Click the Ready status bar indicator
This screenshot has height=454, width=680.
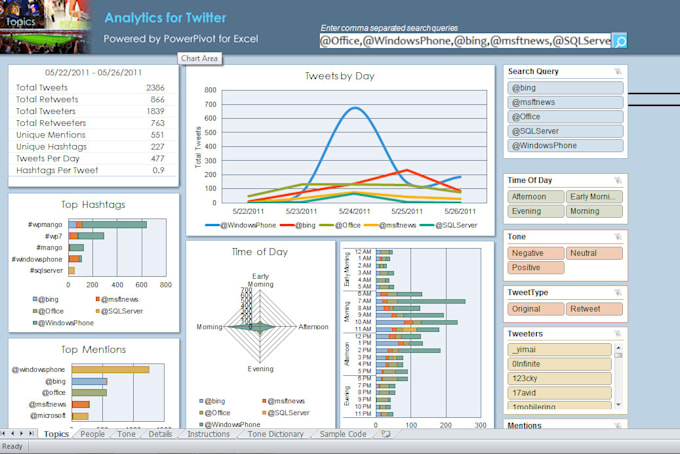pyautogui.click(x=12, y=446)
